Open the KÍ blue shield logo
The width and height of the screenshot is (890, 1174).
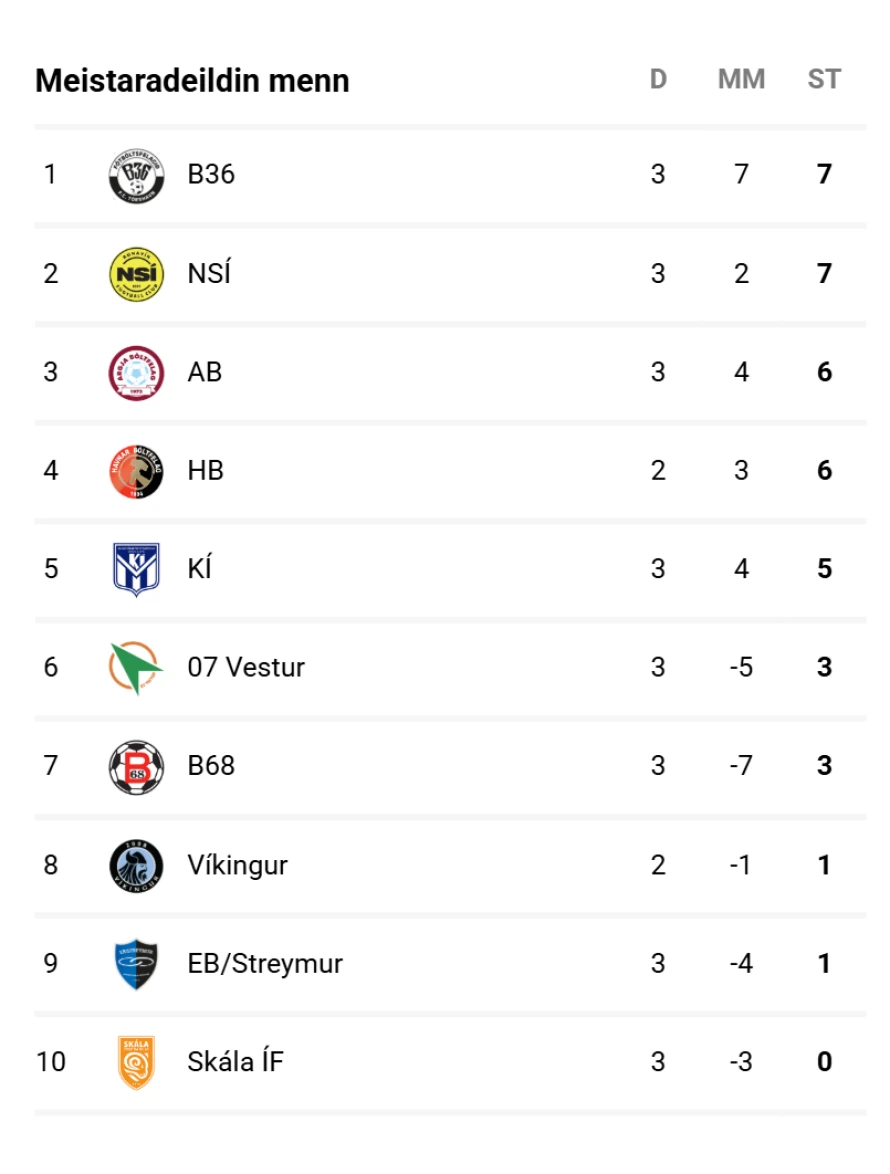tap(135, 569)
